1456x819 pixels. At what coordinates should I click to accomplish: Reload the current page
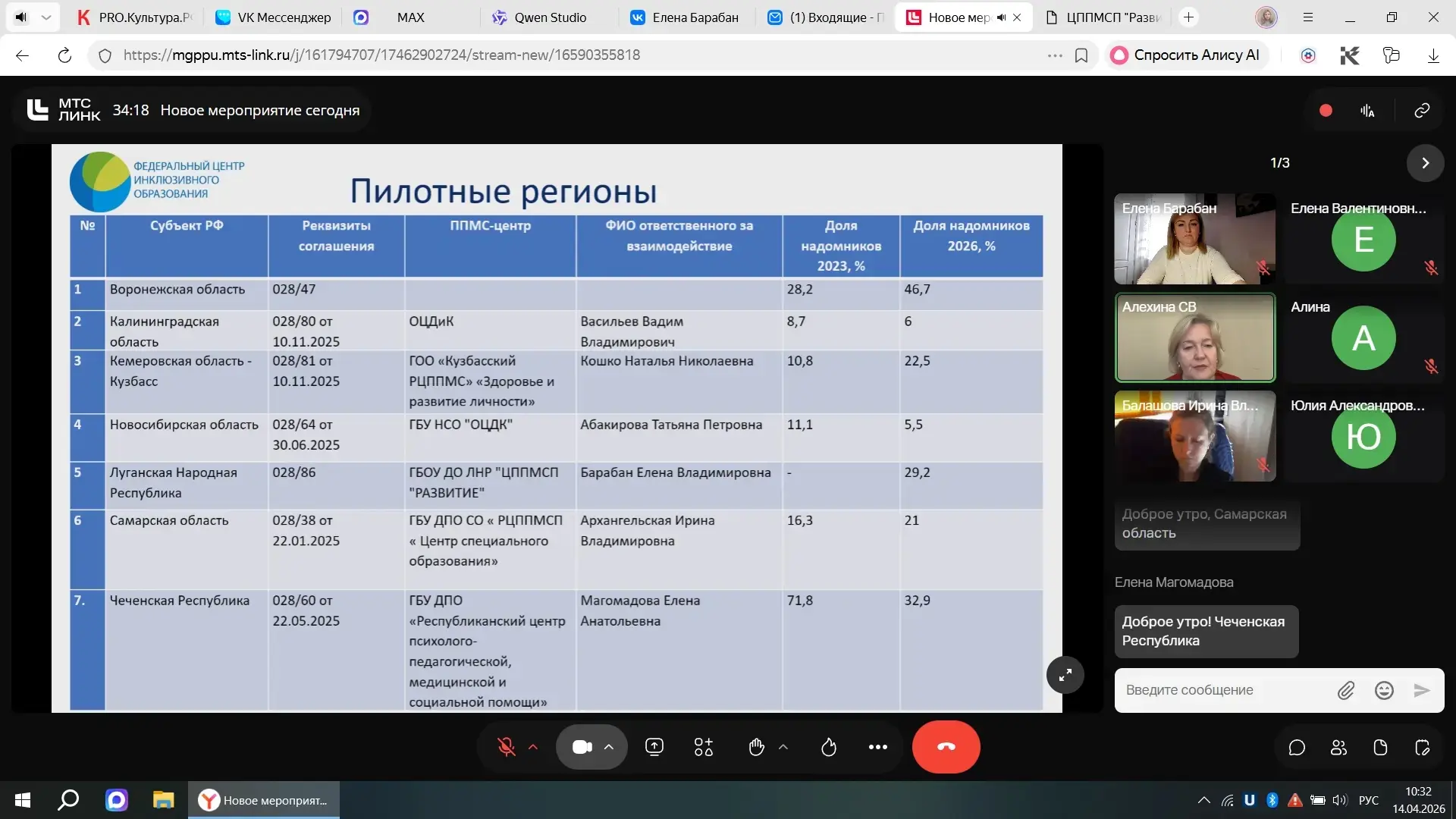coord(64,55)
